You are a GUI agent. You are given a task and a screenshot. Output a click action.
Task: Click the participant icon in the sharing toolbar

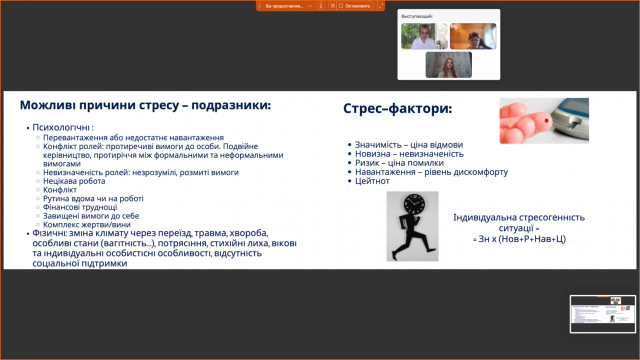click(x=321, y=6)
